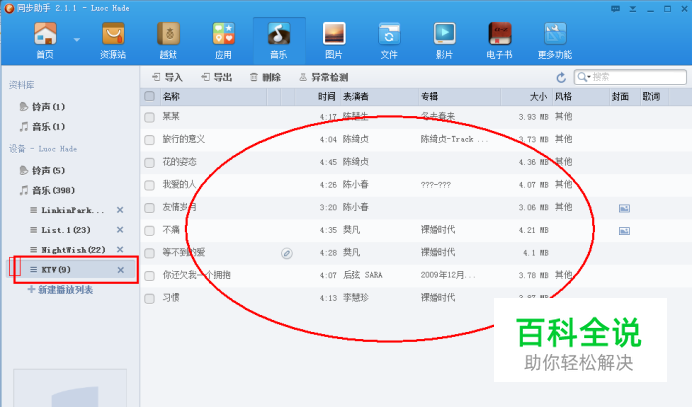Open the LinkinPark playlist
692x407 pixels.
tap(67, 210)
